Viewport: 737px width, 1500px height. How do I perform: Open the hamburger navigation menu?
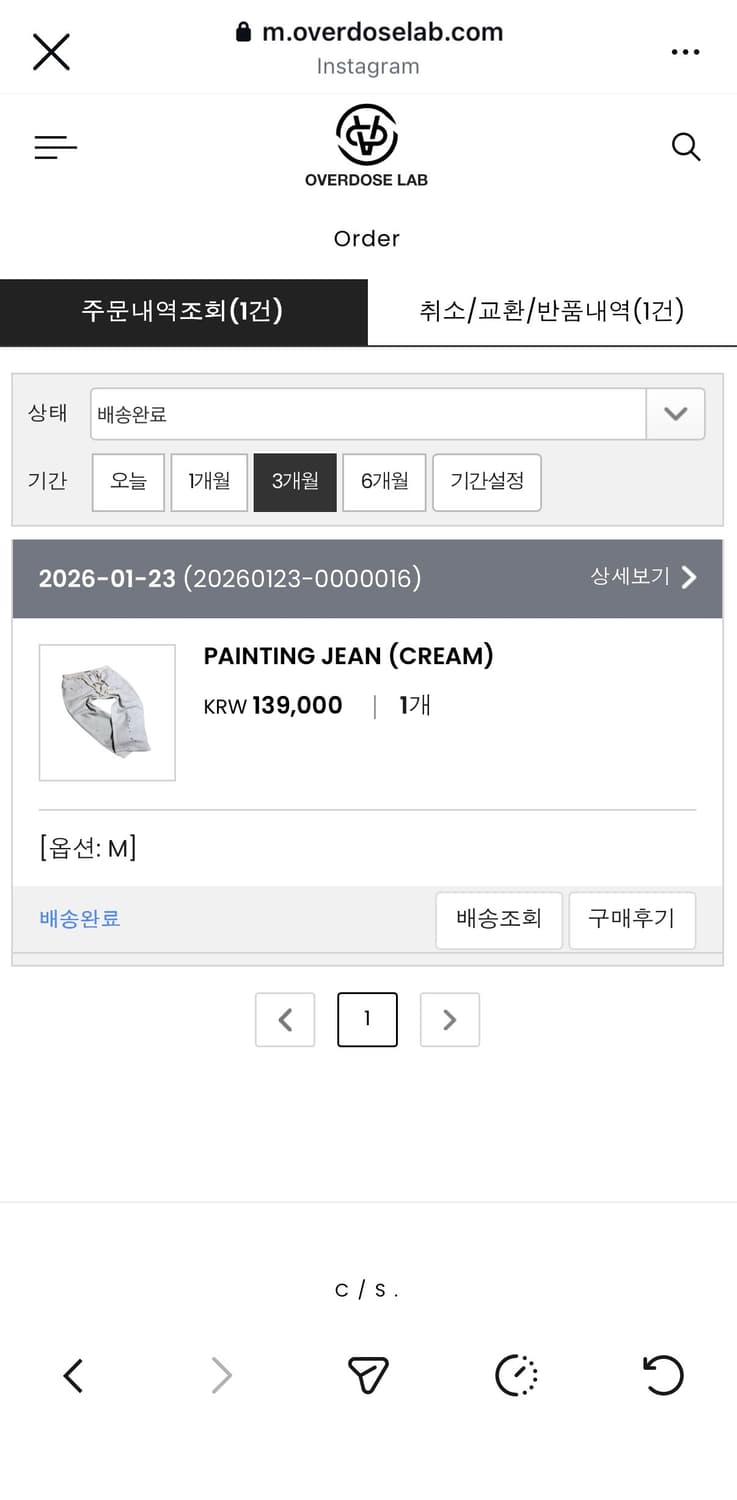click(x=56, y=148)
